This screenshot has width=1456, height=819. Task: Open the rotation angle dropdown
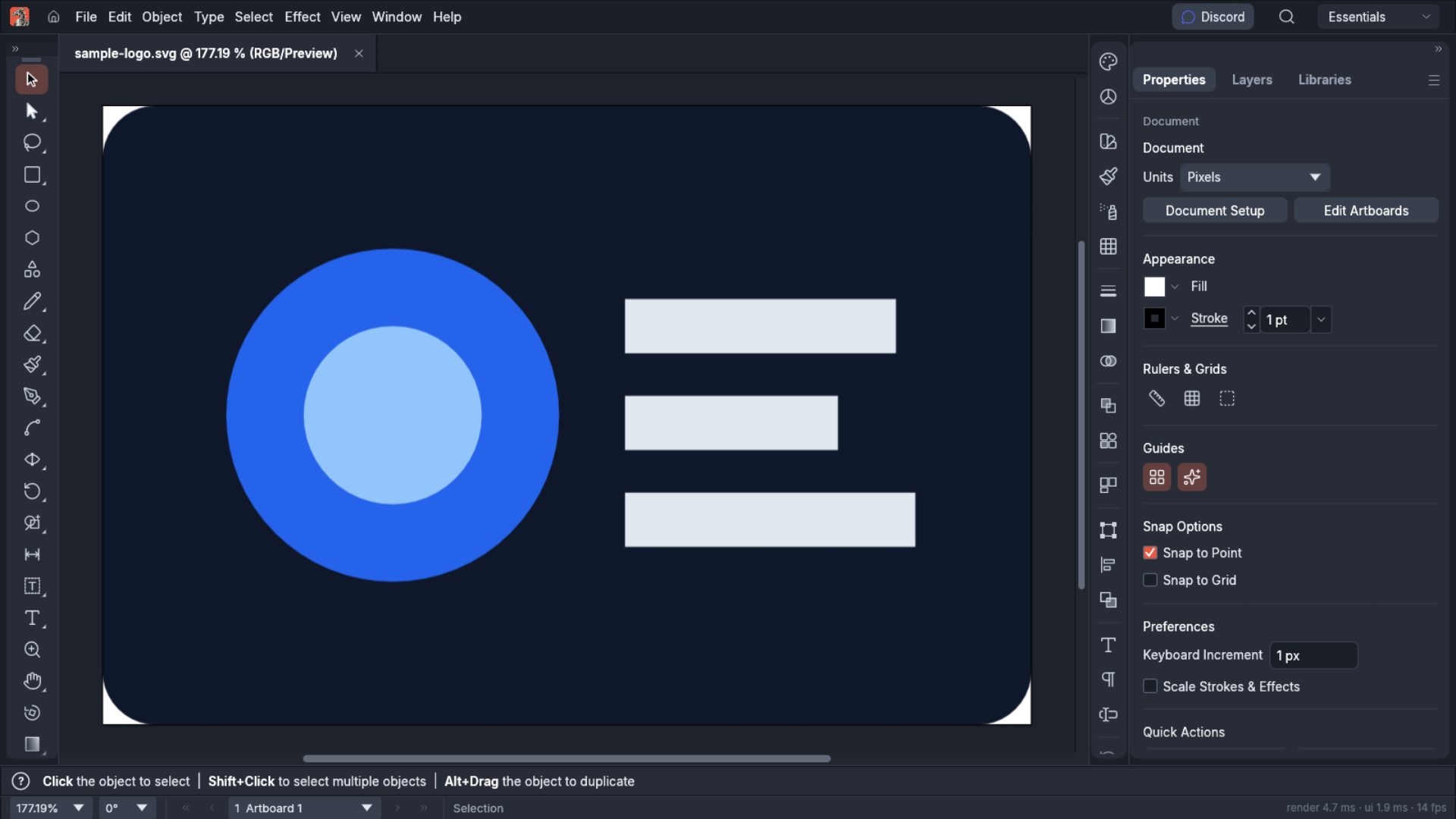[142, 808]
